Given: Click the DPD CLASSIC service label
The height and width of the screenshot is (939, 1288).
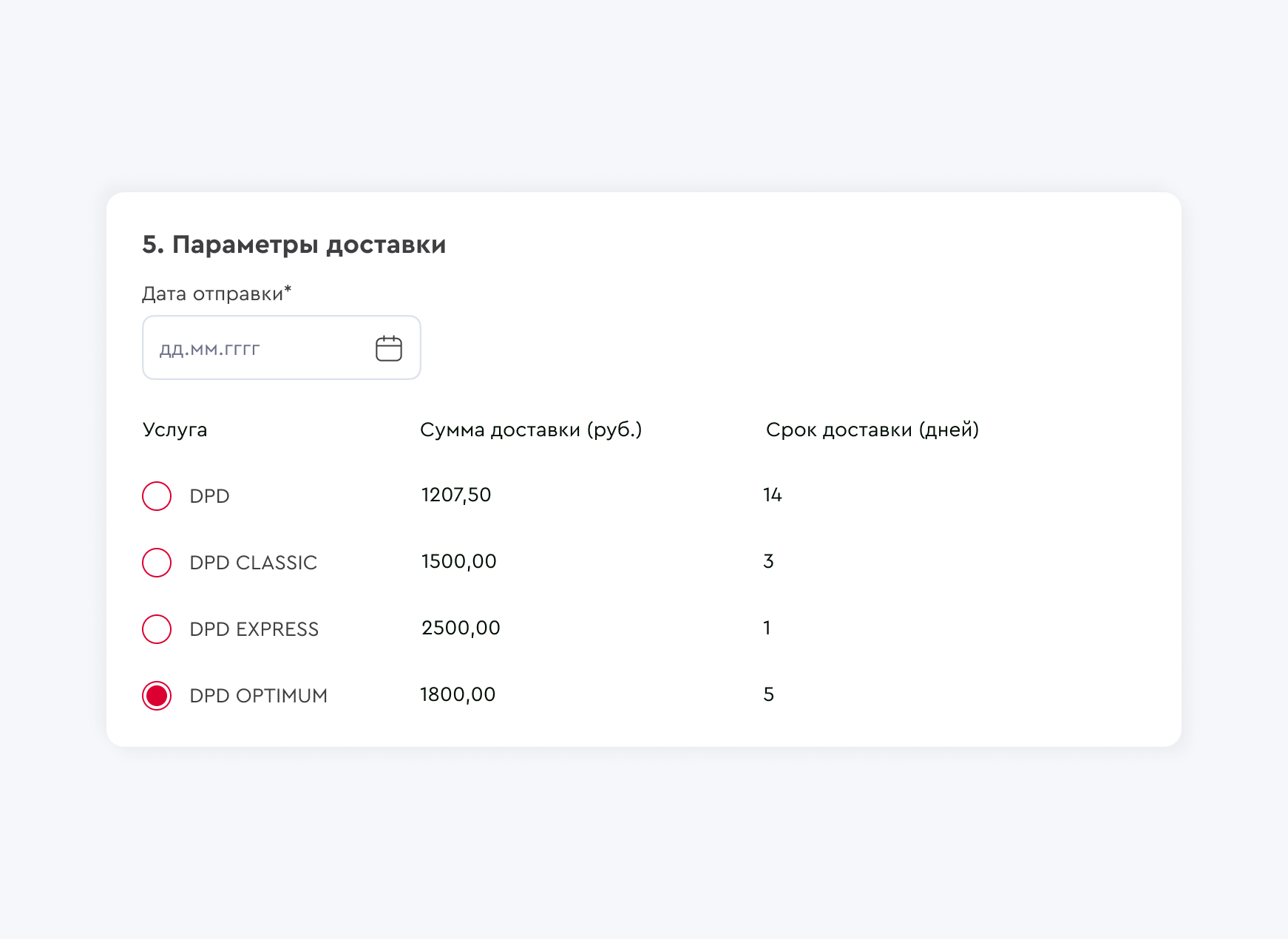Looking at the screenshot, I should [253, 563].
